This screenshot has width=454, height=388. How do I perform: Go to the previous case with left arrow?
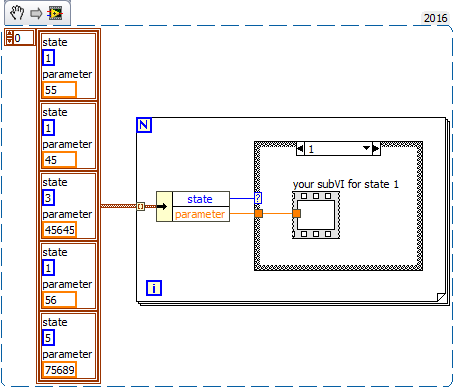[300, 149]
